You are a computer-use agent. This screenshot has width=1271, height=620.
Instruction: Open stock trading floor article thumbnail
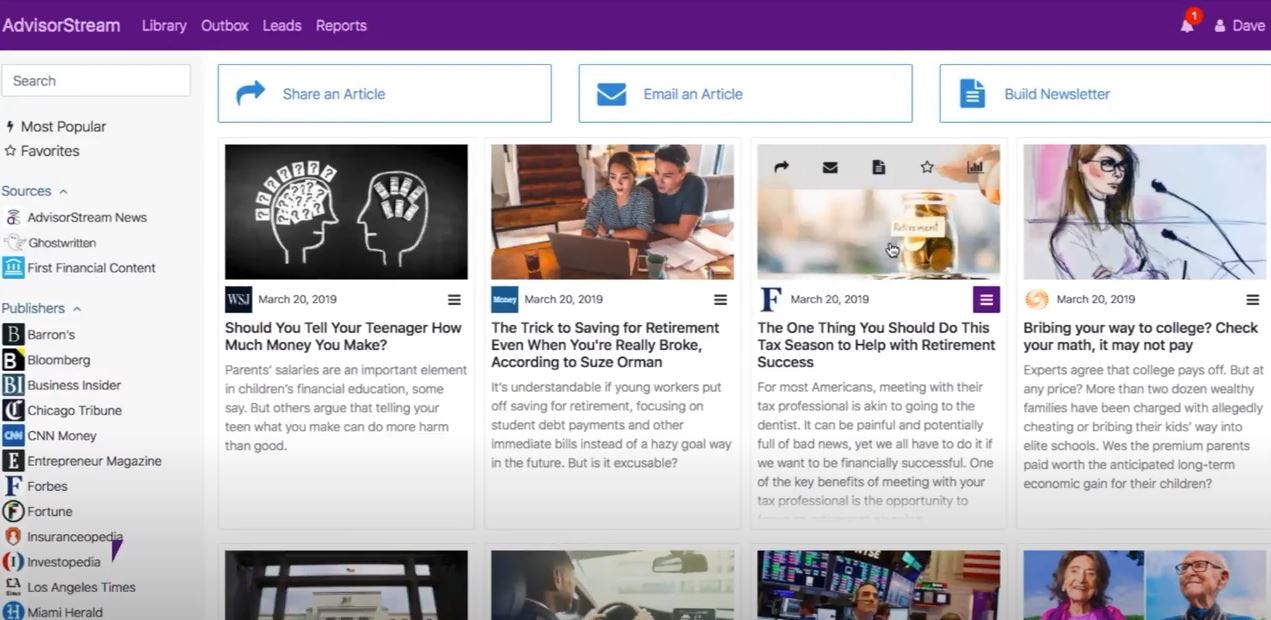click(x=878, y=585)
